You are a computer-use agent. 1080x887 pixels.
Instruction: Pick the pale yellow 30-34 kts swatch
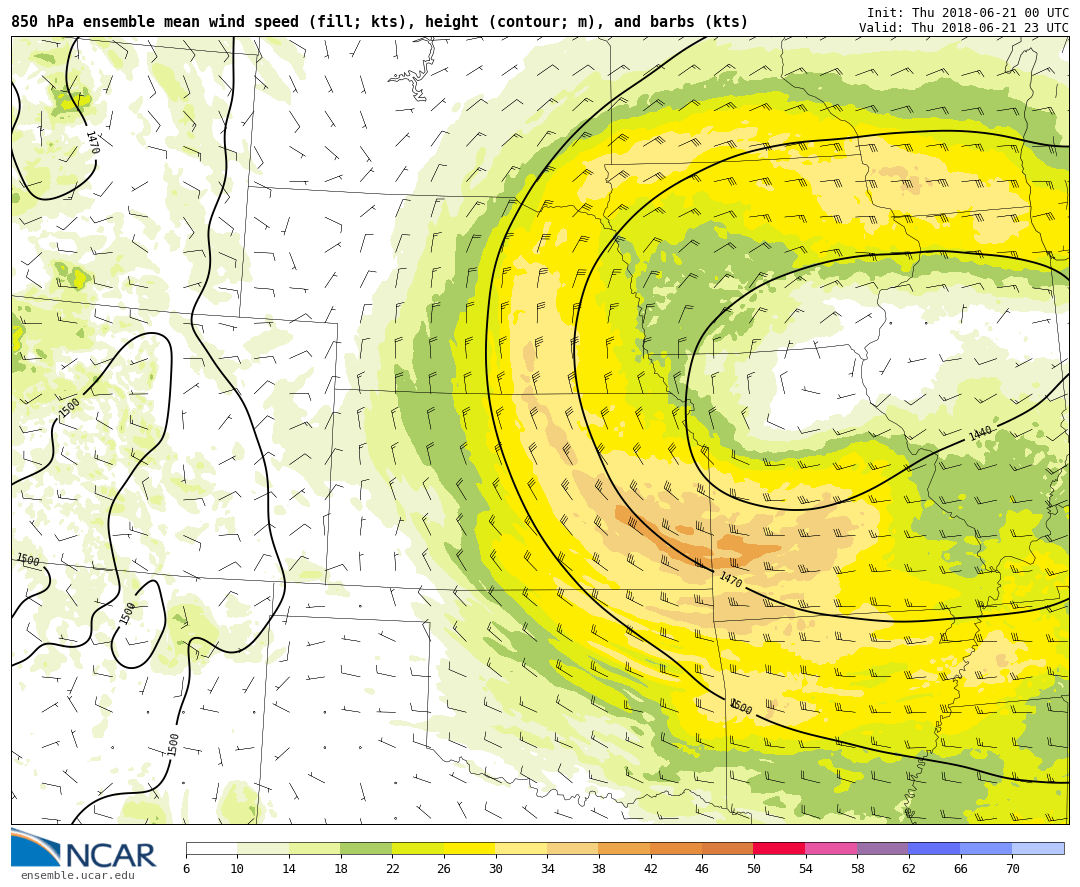click(521, 848)
